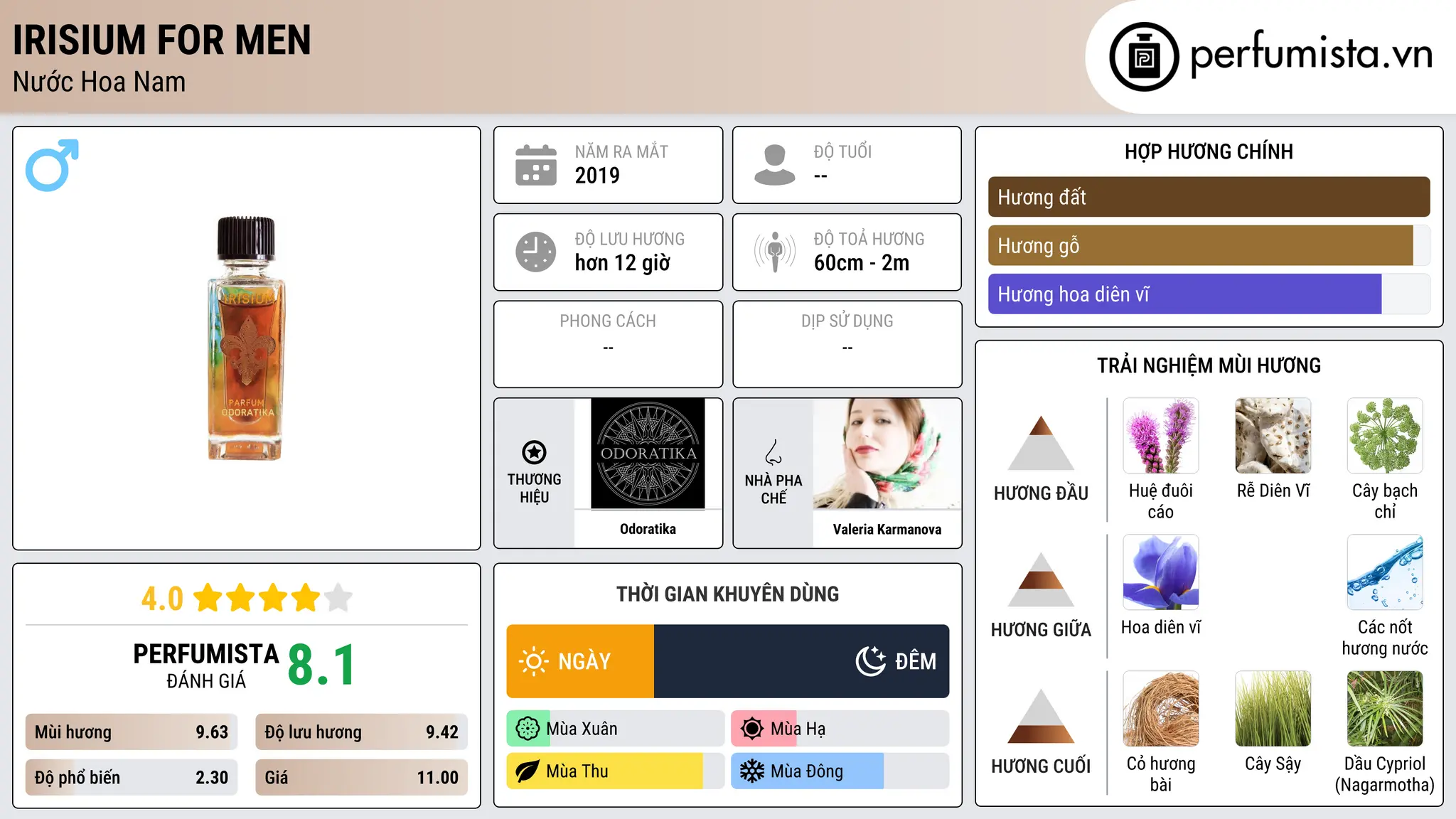Click the perfumista.vn site name text

(1312, 54)
